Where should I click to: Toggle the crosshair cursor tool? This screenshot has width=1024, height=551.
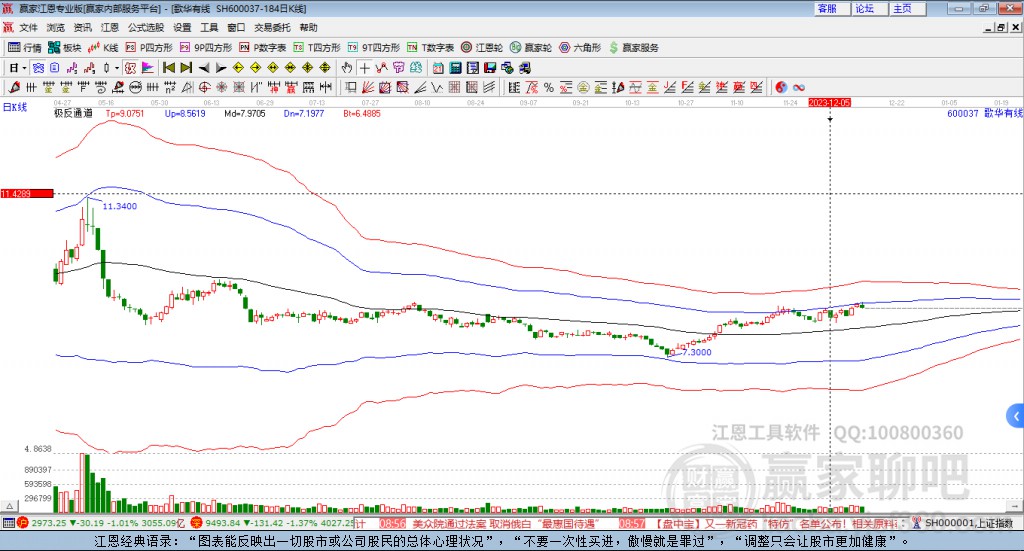pyautogui.click(x=365, y=68)
